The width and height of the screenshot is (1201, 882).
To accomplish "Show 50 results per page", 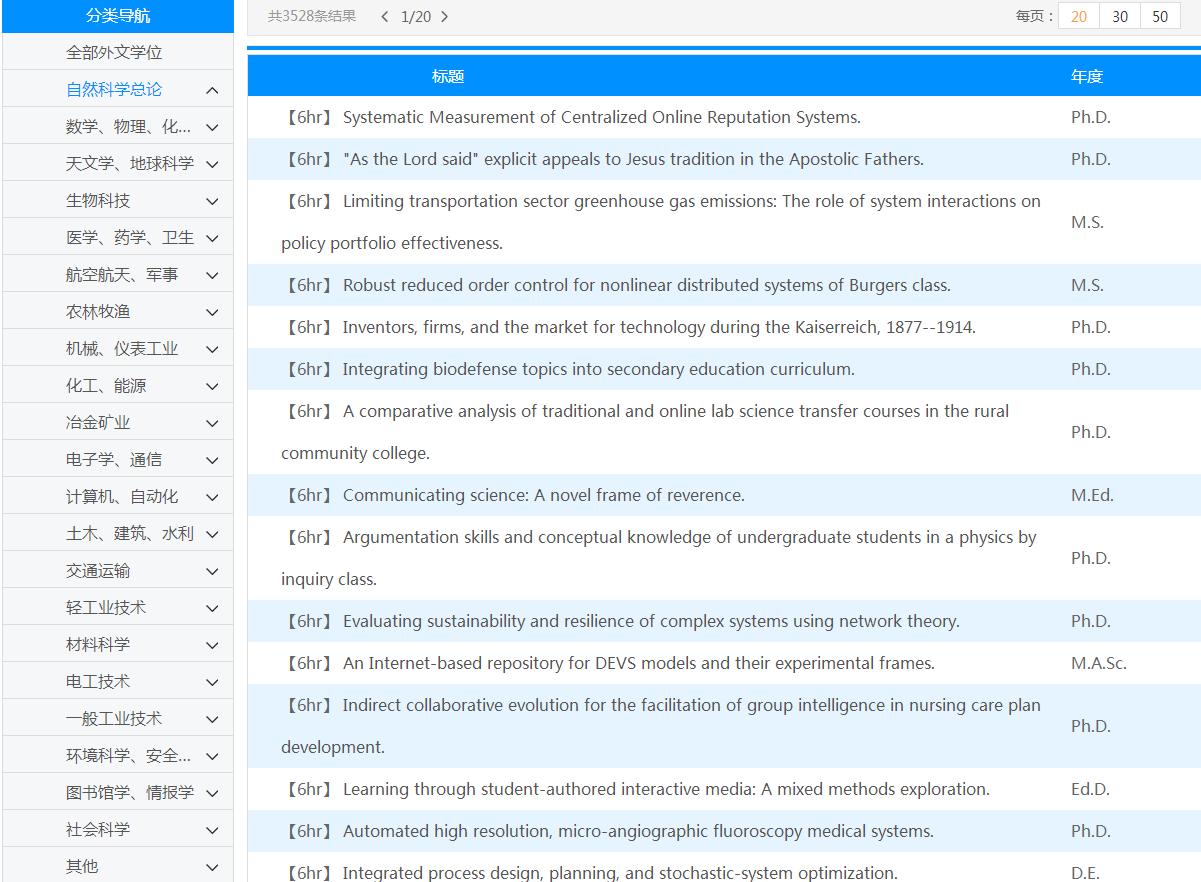I will pos(1160,16).
